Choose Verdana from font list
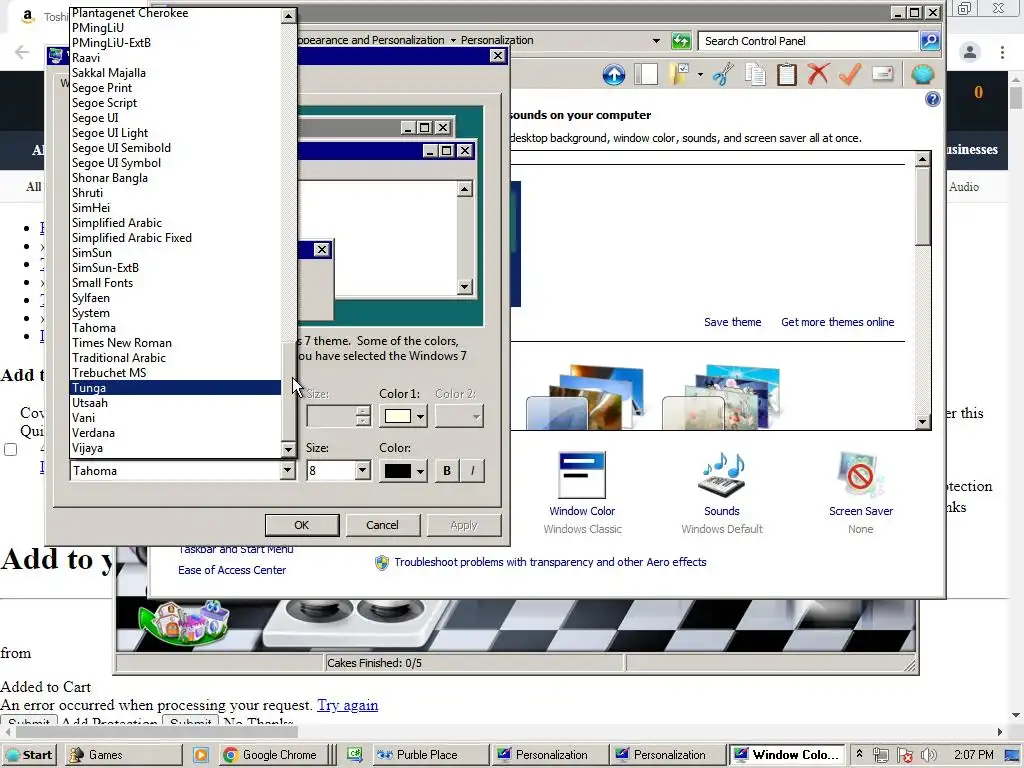The height and width of the screenshot is (768, 1024). [x=175, y=433]
